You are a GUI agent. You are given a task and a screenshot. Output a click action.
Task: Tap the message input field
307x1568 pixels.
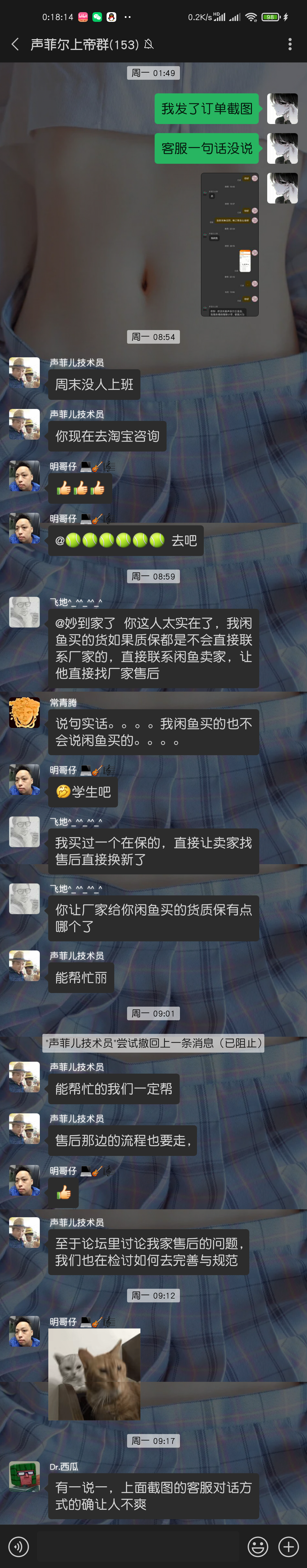[138, 1546]
